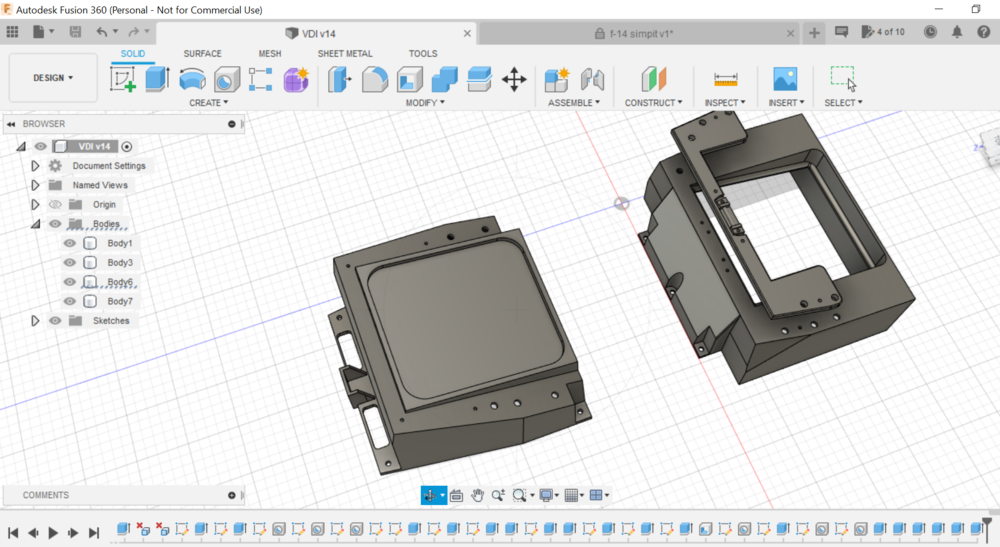Hide Body1 using its eye icon
Screen dimensions: 1000x547
point(70,243)
